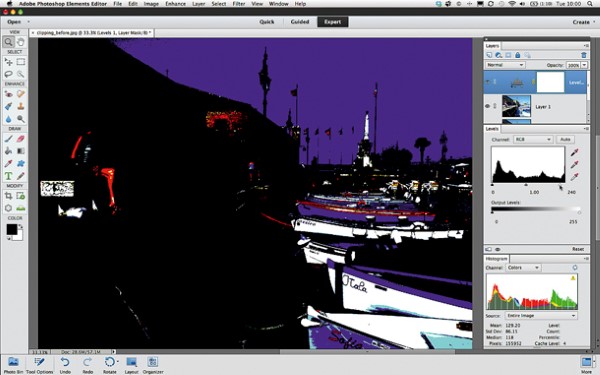Click the Auto levels button
Screen dimensions: 600x375
point(565,140)
